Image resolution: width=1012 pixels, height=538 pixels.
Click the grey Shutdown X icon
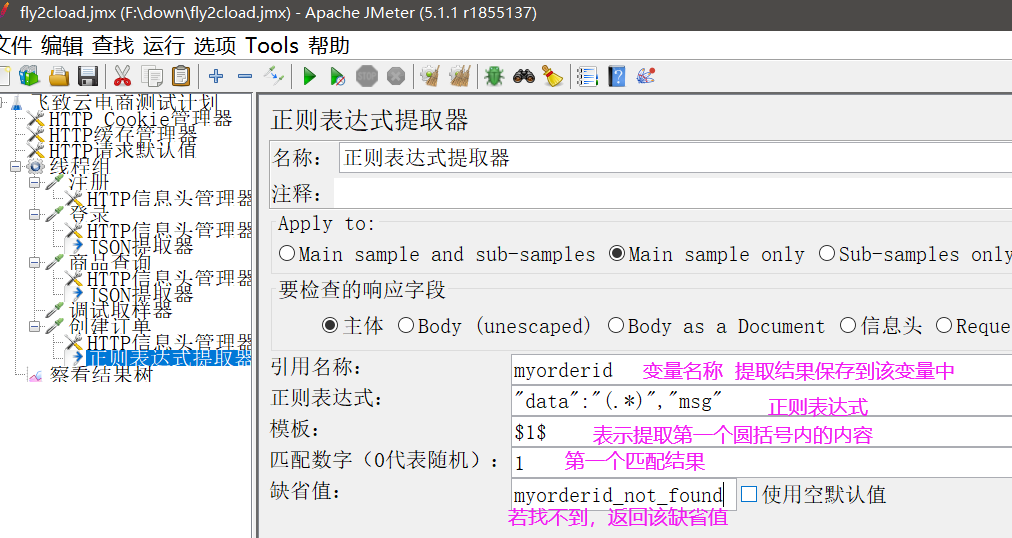click(x=396, y=76)
